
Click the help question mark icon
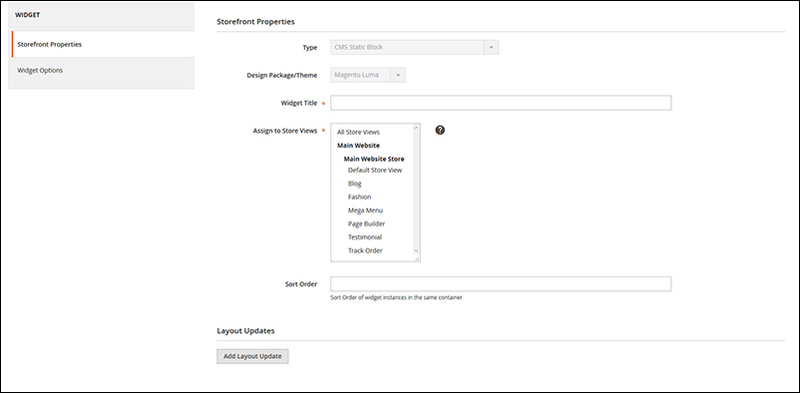(440, 130)
